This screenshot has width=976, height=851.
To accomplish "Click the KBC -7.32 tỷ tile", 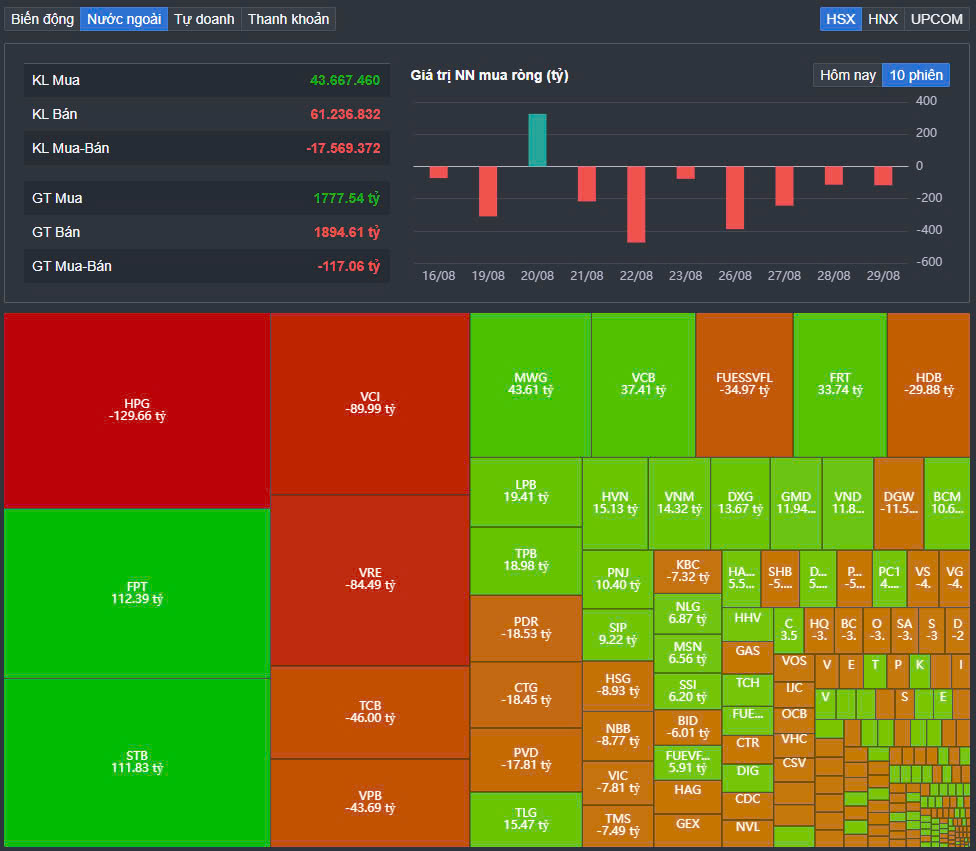I will 688,571.
